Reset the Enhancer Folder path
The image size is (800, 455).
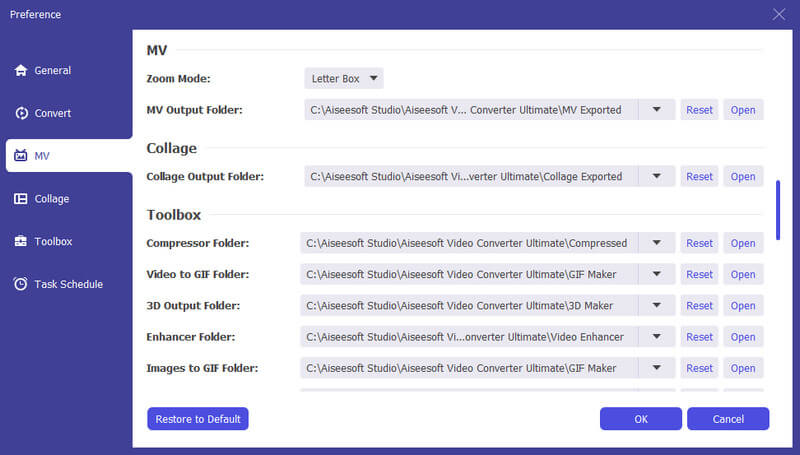pos(699,337)
